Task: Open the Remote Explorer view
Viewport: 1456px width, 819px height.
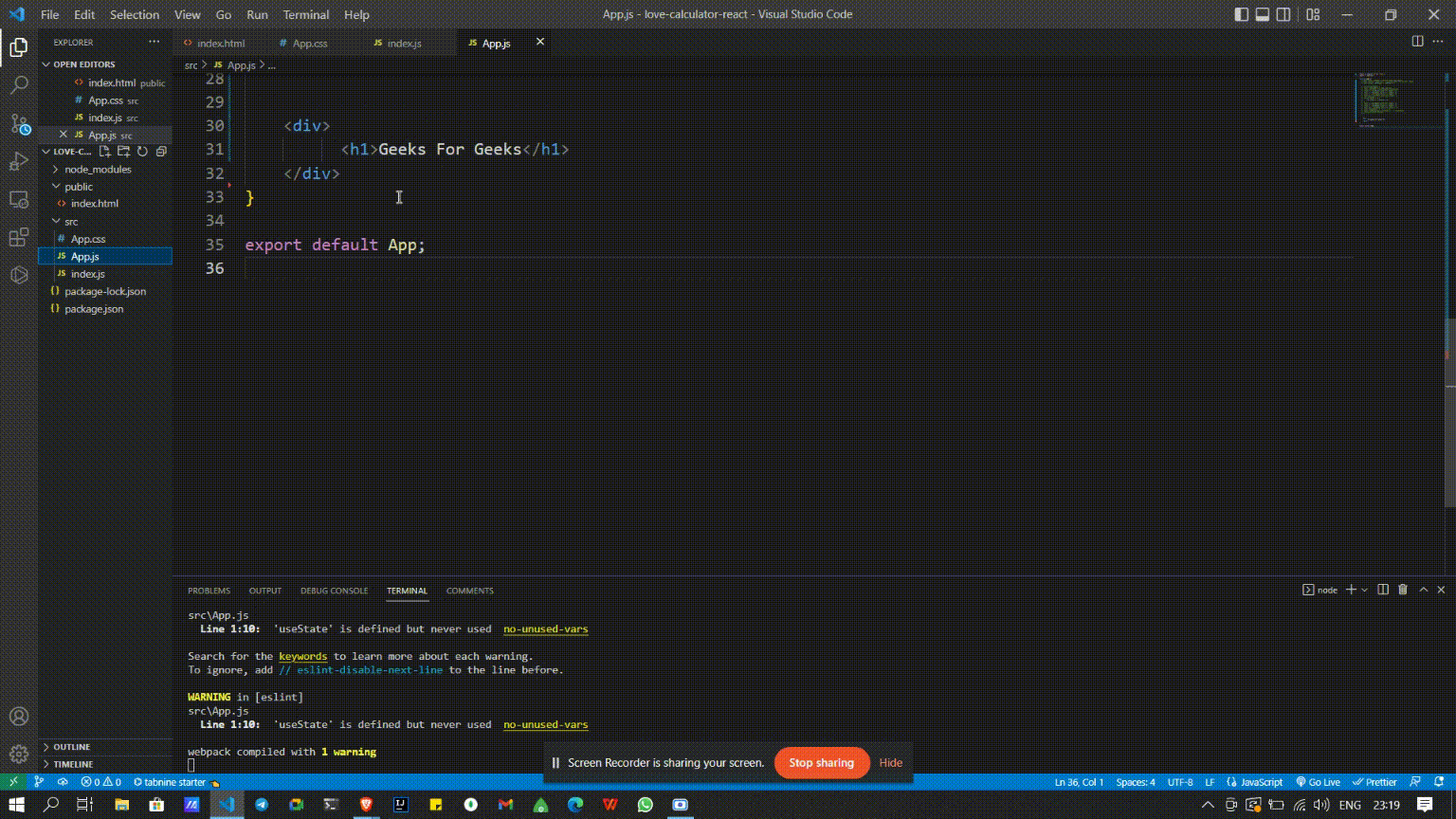Action: (19, 199)
